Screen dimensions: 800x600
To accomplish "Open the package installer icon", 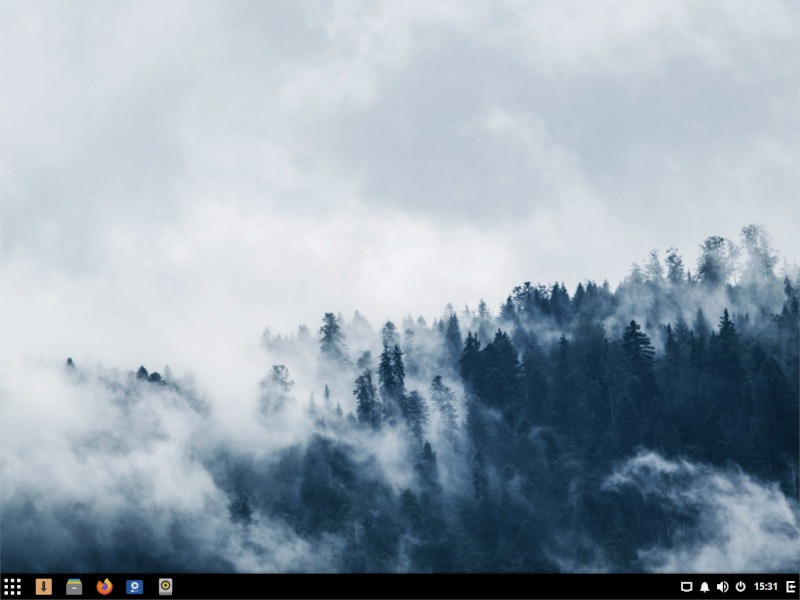I will point(43,587).
